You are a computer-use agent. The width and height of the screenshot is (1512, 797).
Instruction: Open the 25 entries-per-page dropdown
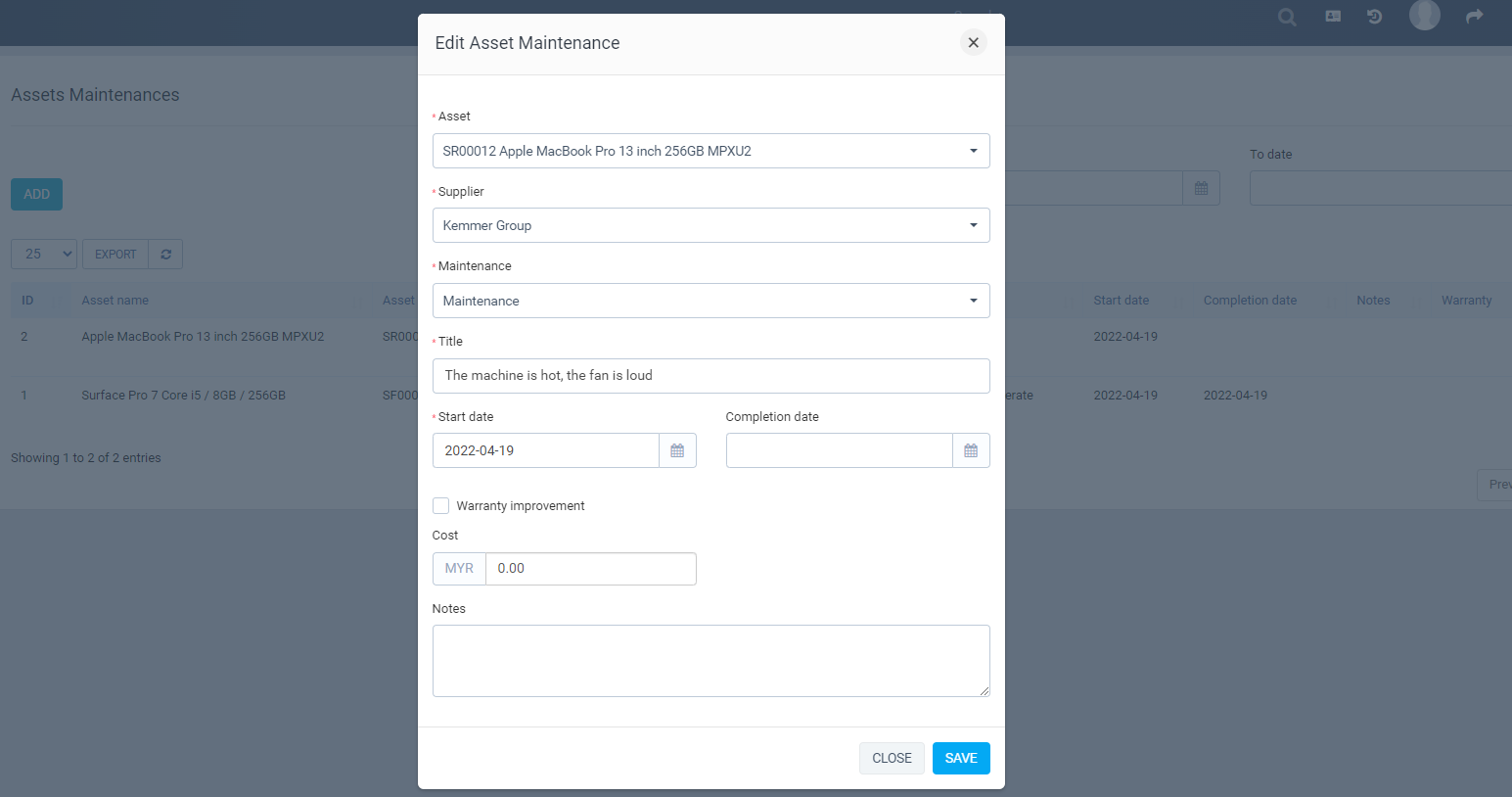pos(44,255)
